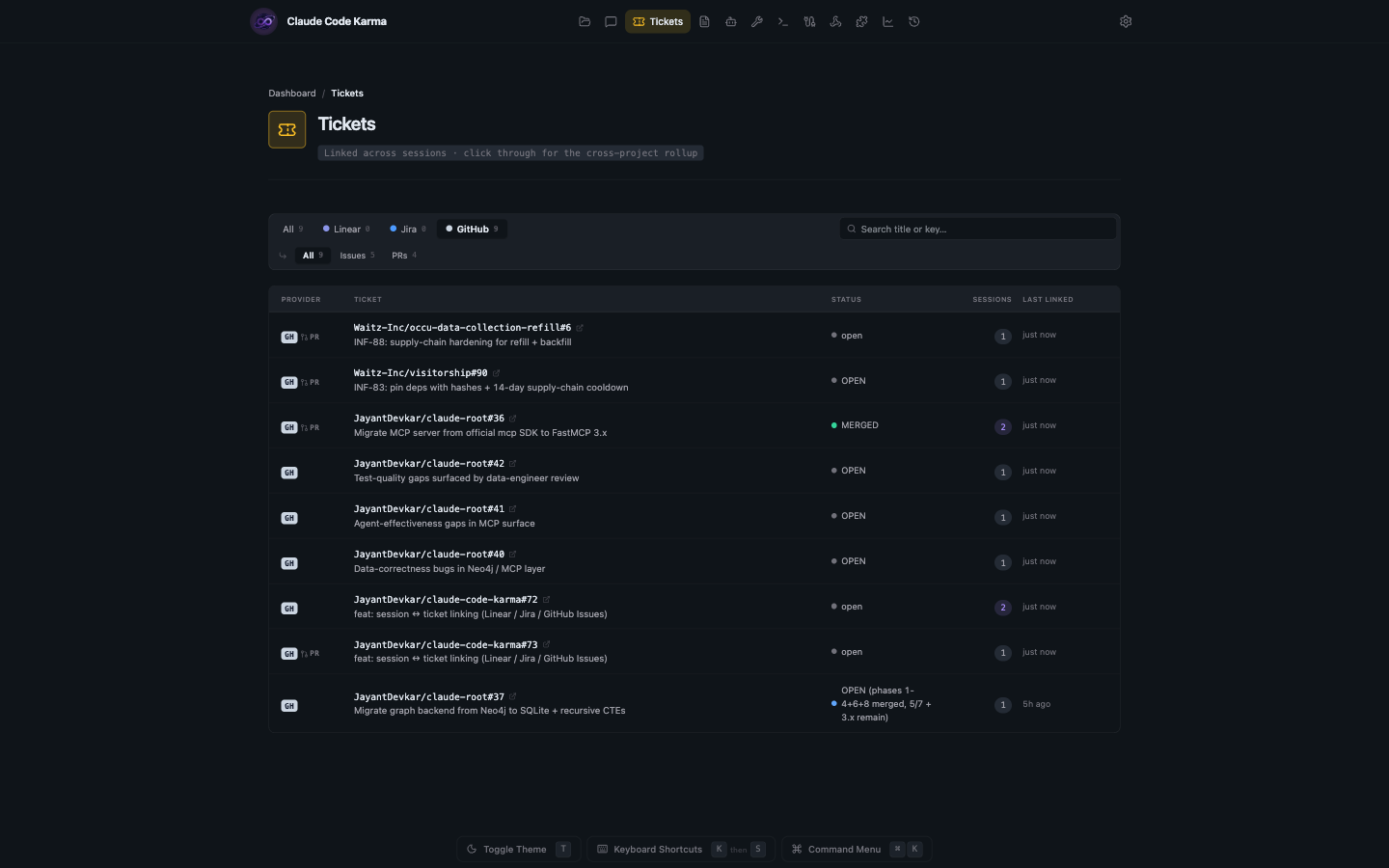Select the All providers filter tab

(x=292, y=230)
